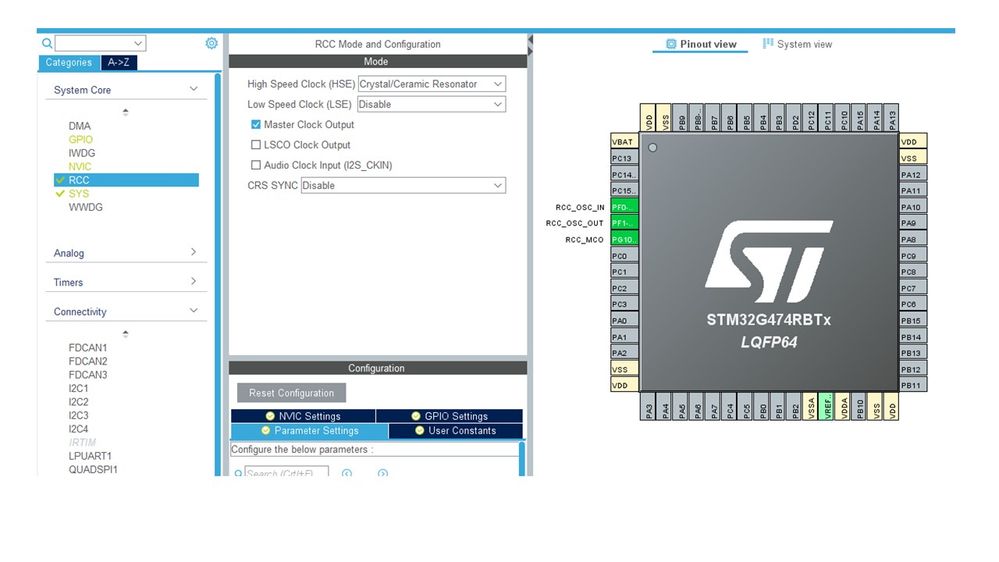Screen dimensions: 999x562
Task: Click the peripheral search input field
Action: click(94, 43)
